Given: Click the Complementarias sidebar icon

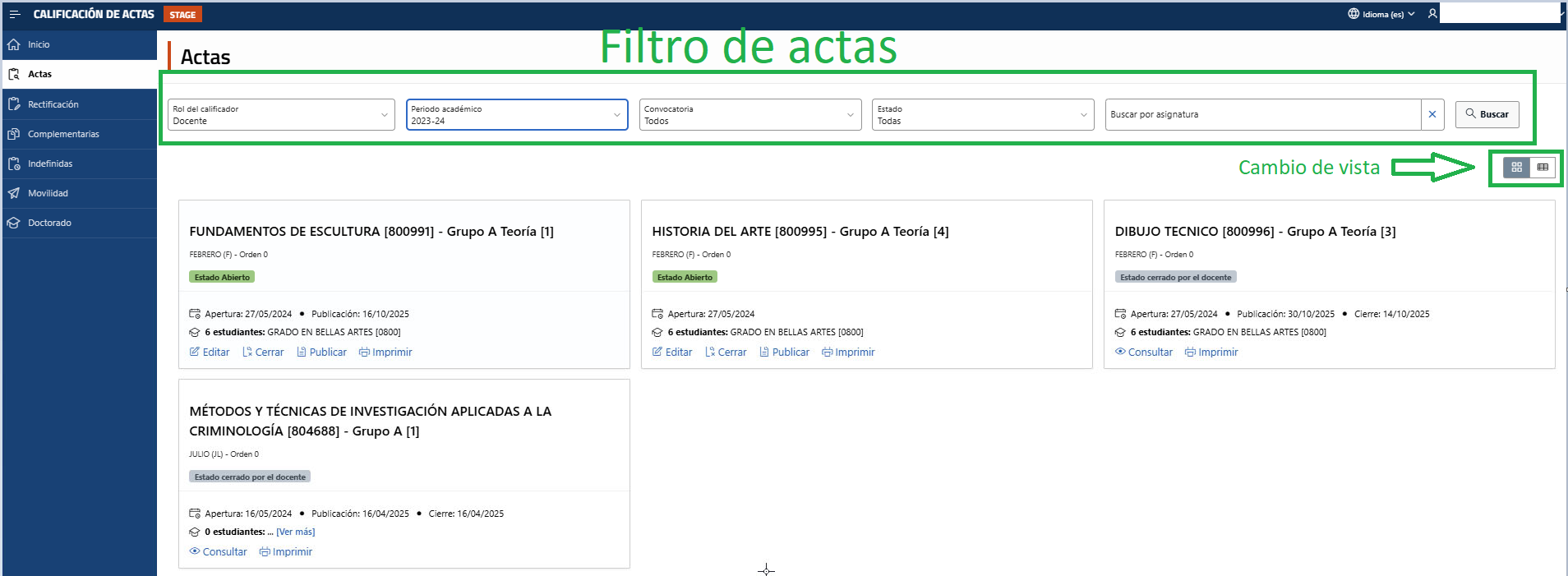Looking at the screenshot, I should [14, 134].
